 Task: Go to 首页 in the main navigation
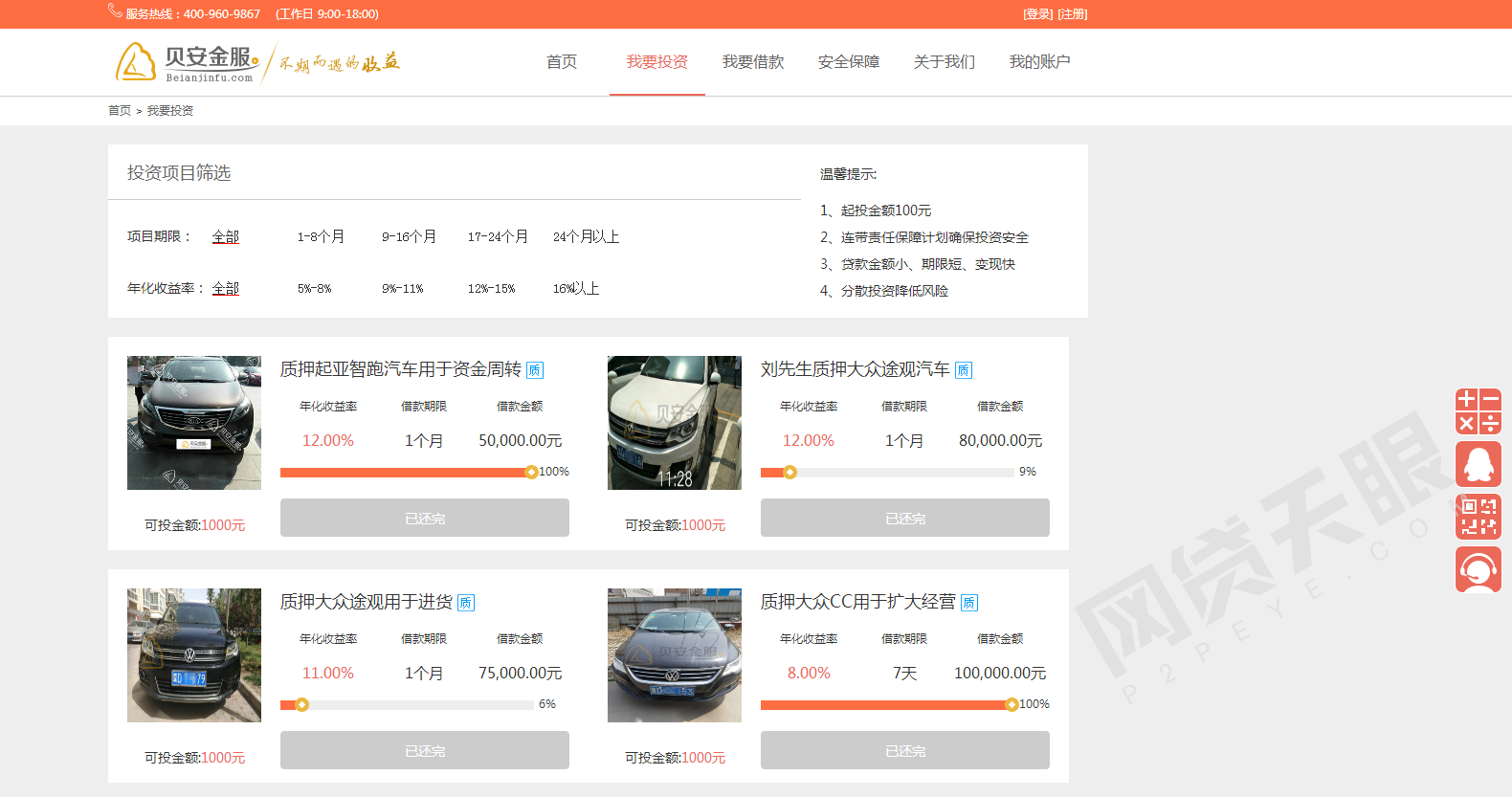562,62
